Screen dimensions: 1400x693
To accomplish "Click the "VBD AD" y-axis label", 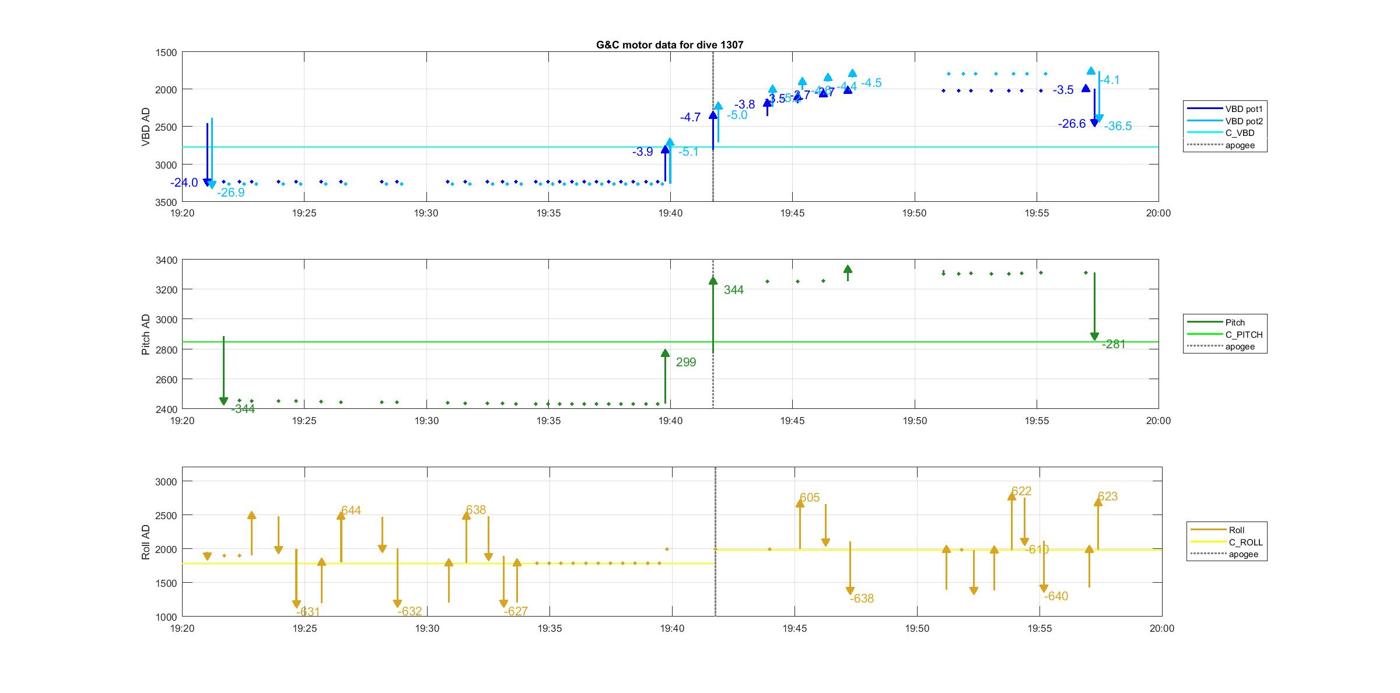I will [x=146, y=127].
